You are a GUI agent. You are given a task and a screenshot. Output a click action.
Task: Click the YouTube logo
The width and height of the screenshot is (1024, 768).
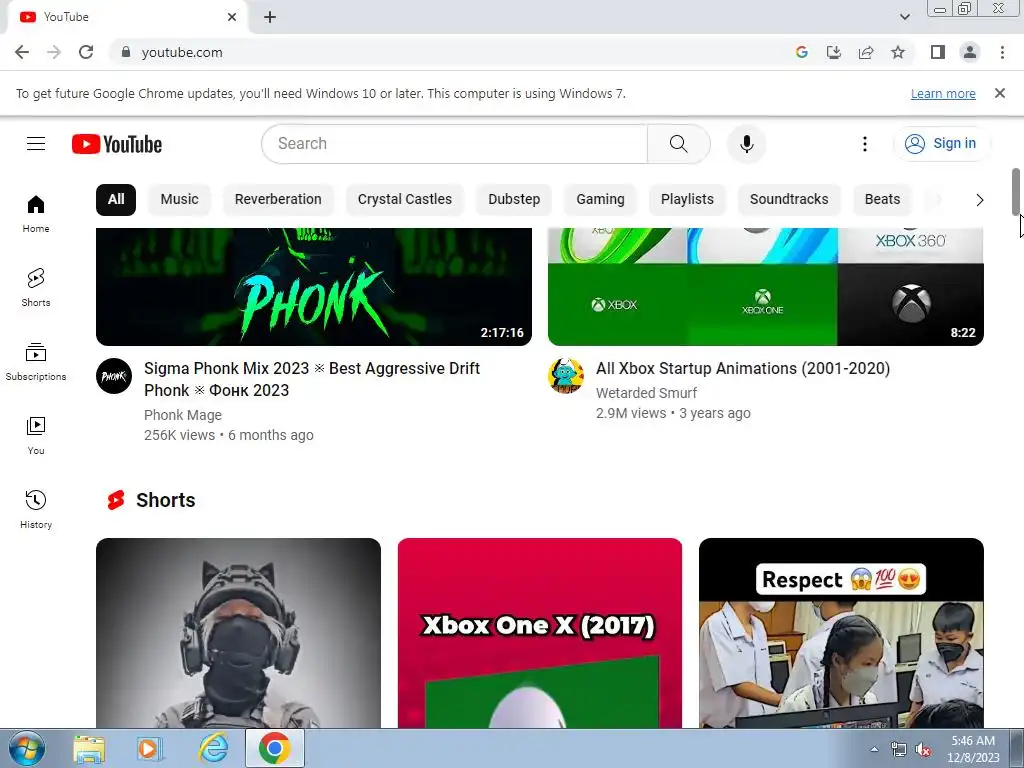(x=117, y=144)
